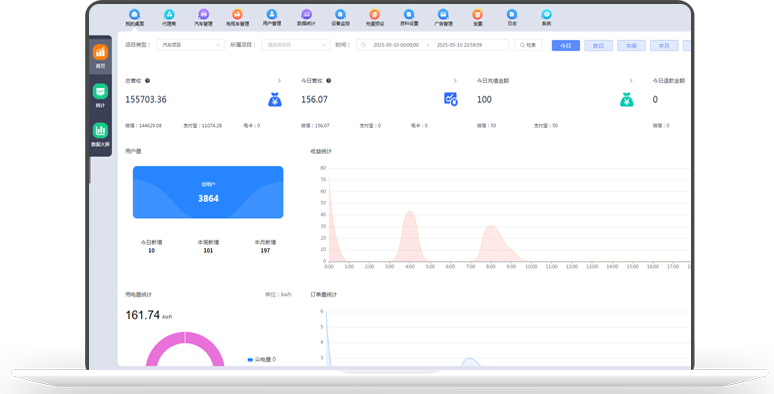Expand 今日营收 card details arrow
The width and height of the screenshot is (774, 394).
point(455,80)
